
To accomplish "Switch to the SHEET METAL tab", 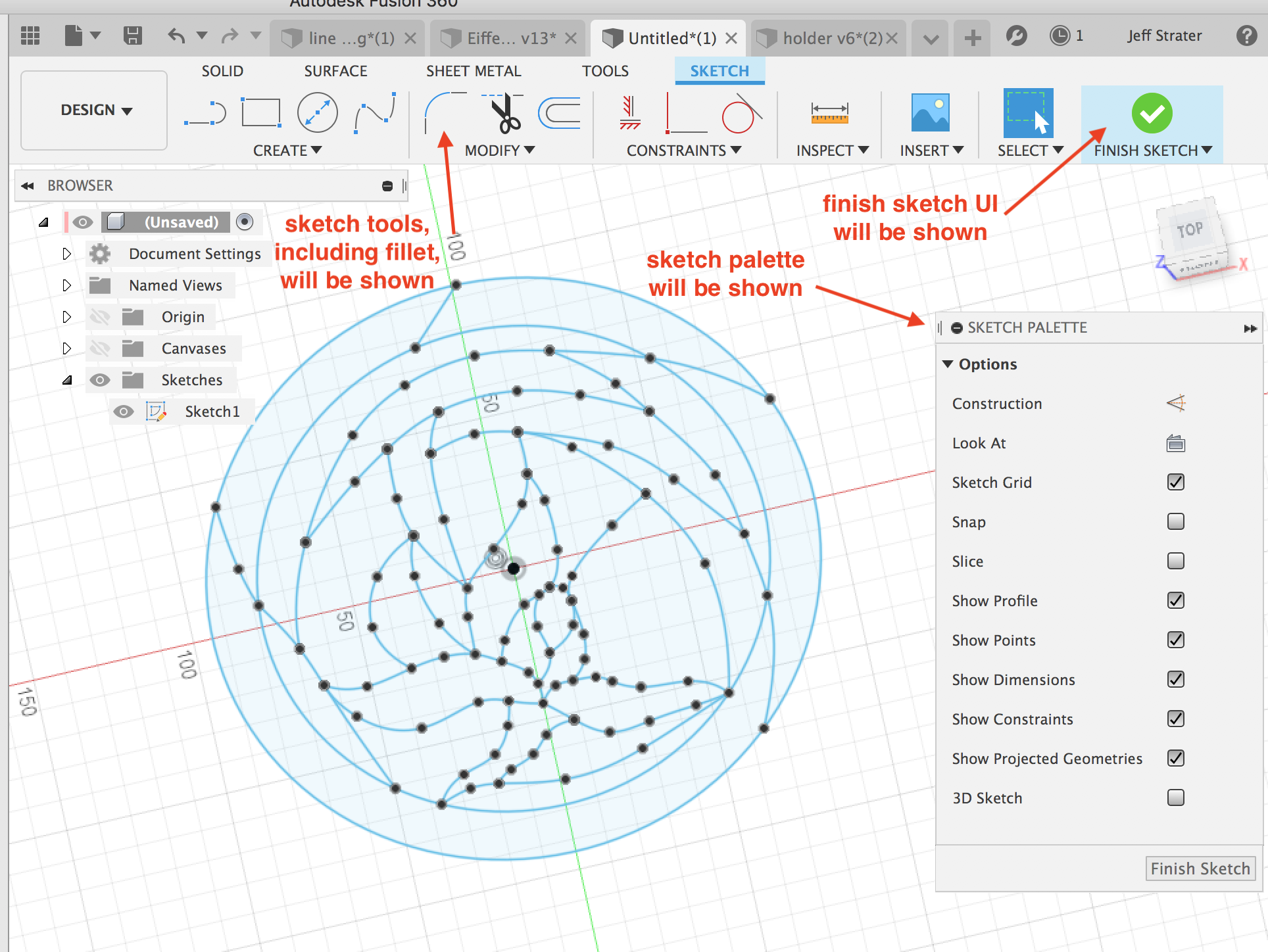I will 474,71.
